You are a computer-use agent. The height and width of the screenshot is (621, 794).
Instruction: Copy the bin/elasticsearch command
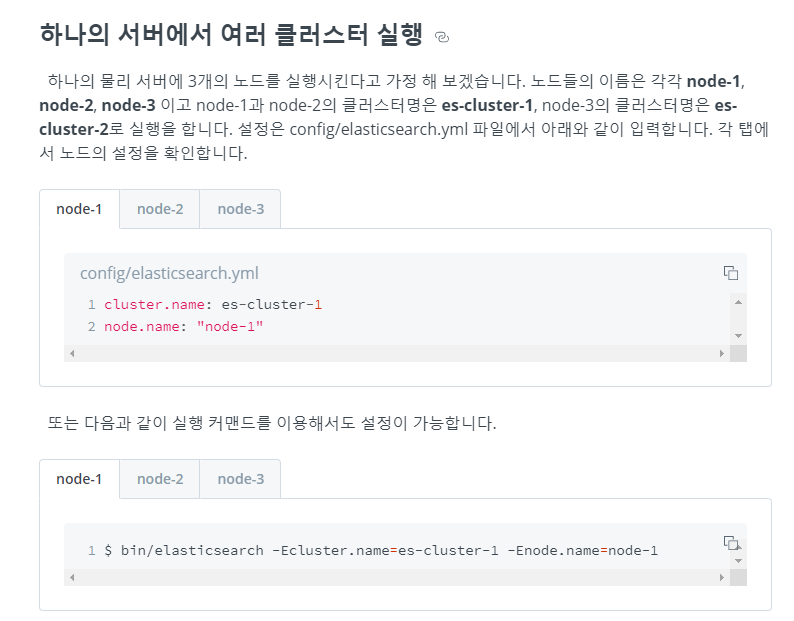click(x=731, y=543)
